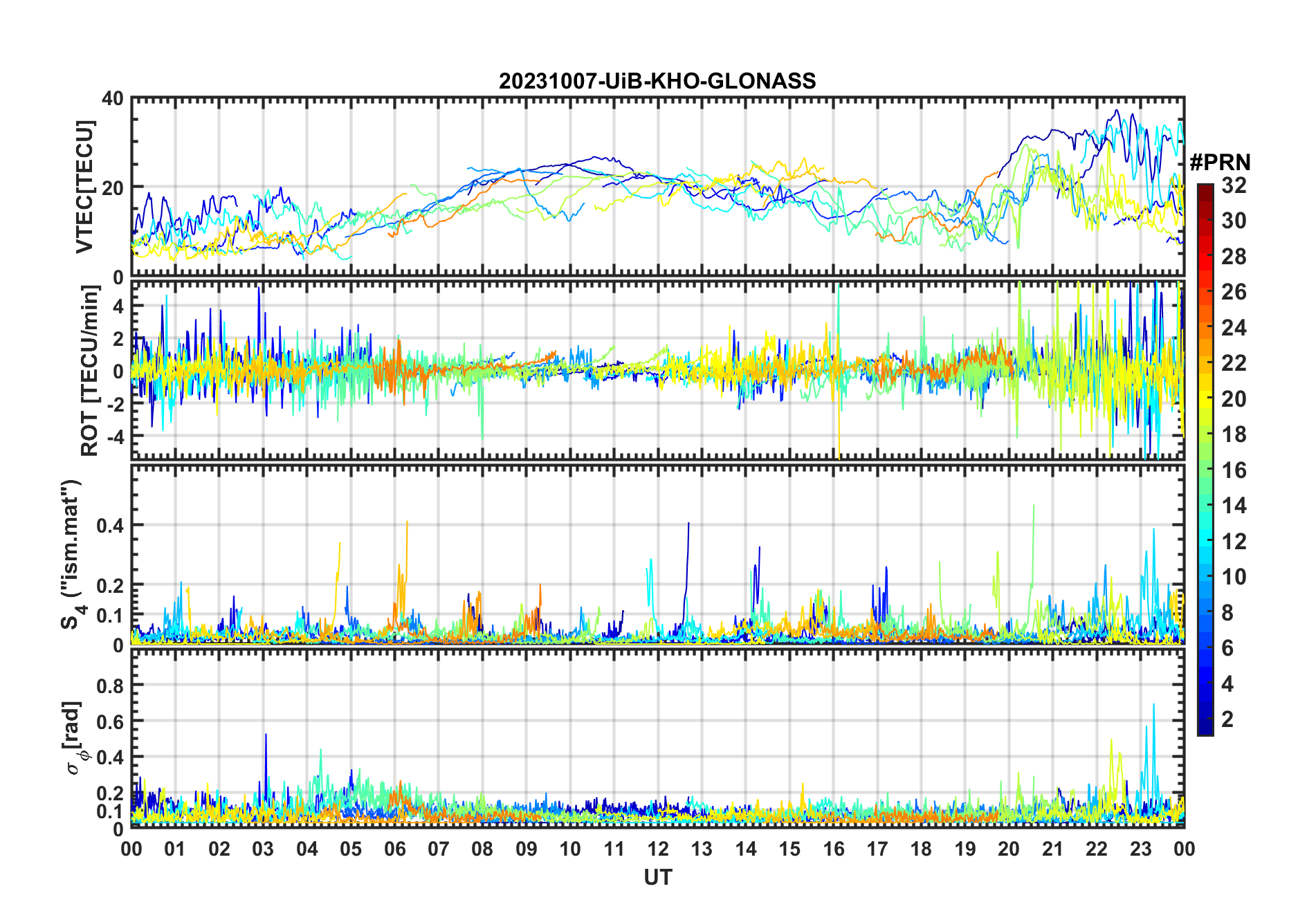Click colorbar tick label 10

[x=1234, y=577]
